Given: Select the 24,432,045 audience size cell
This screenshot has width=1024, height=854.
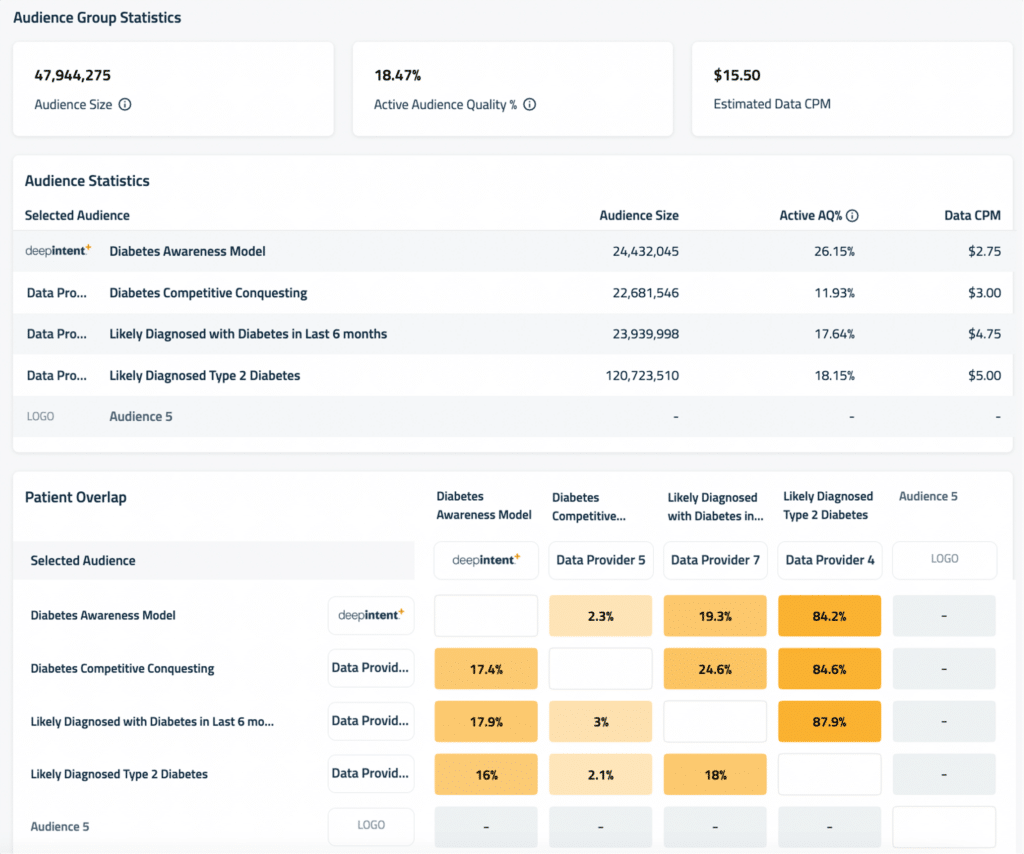Looking at the screenshot, I should point(645,251).
